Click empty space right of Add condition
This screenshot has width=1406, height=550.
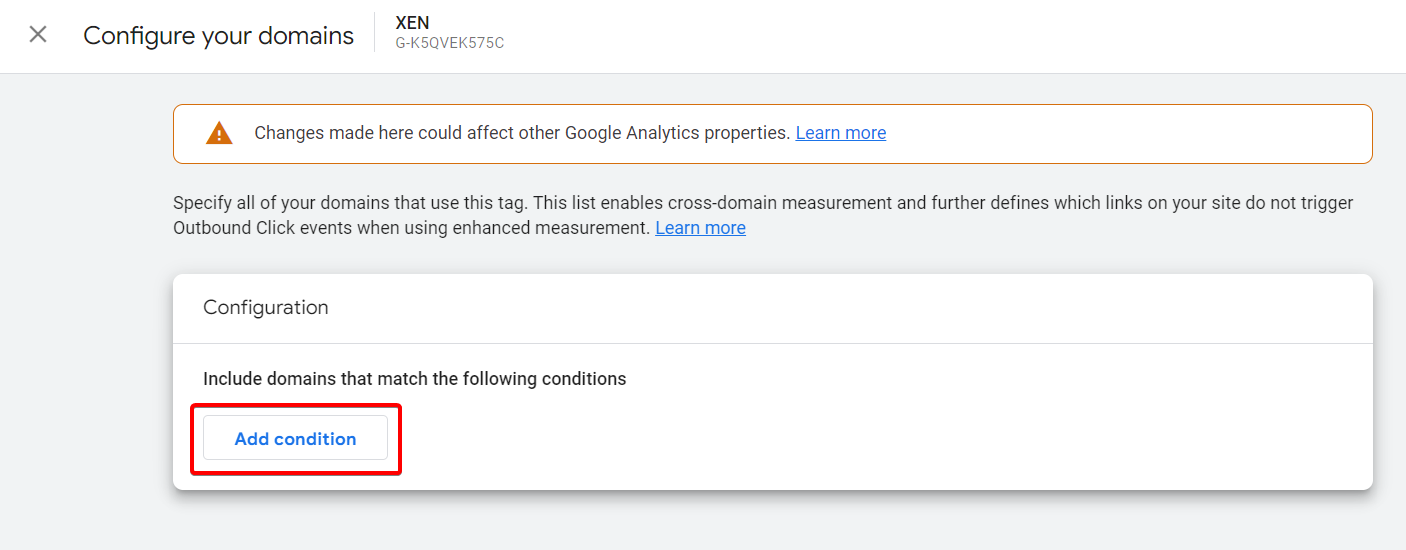pos(880,438)
